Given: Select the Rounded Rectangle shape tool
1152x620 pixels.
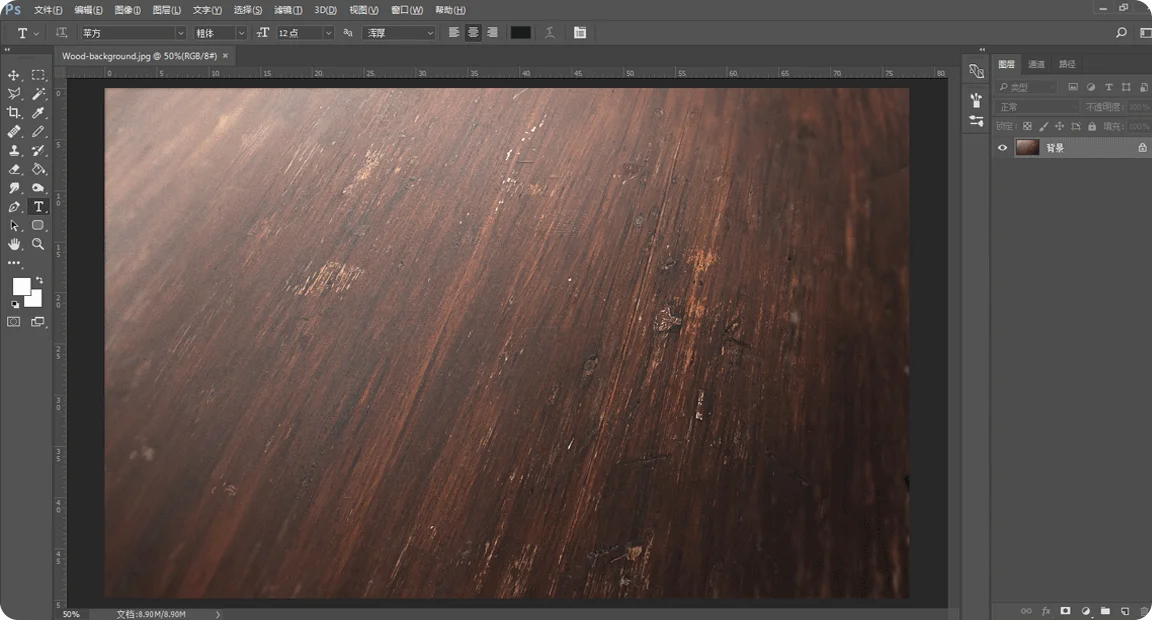Looking at the screenshot, I should pyautogui.click(x=38, y=226).
